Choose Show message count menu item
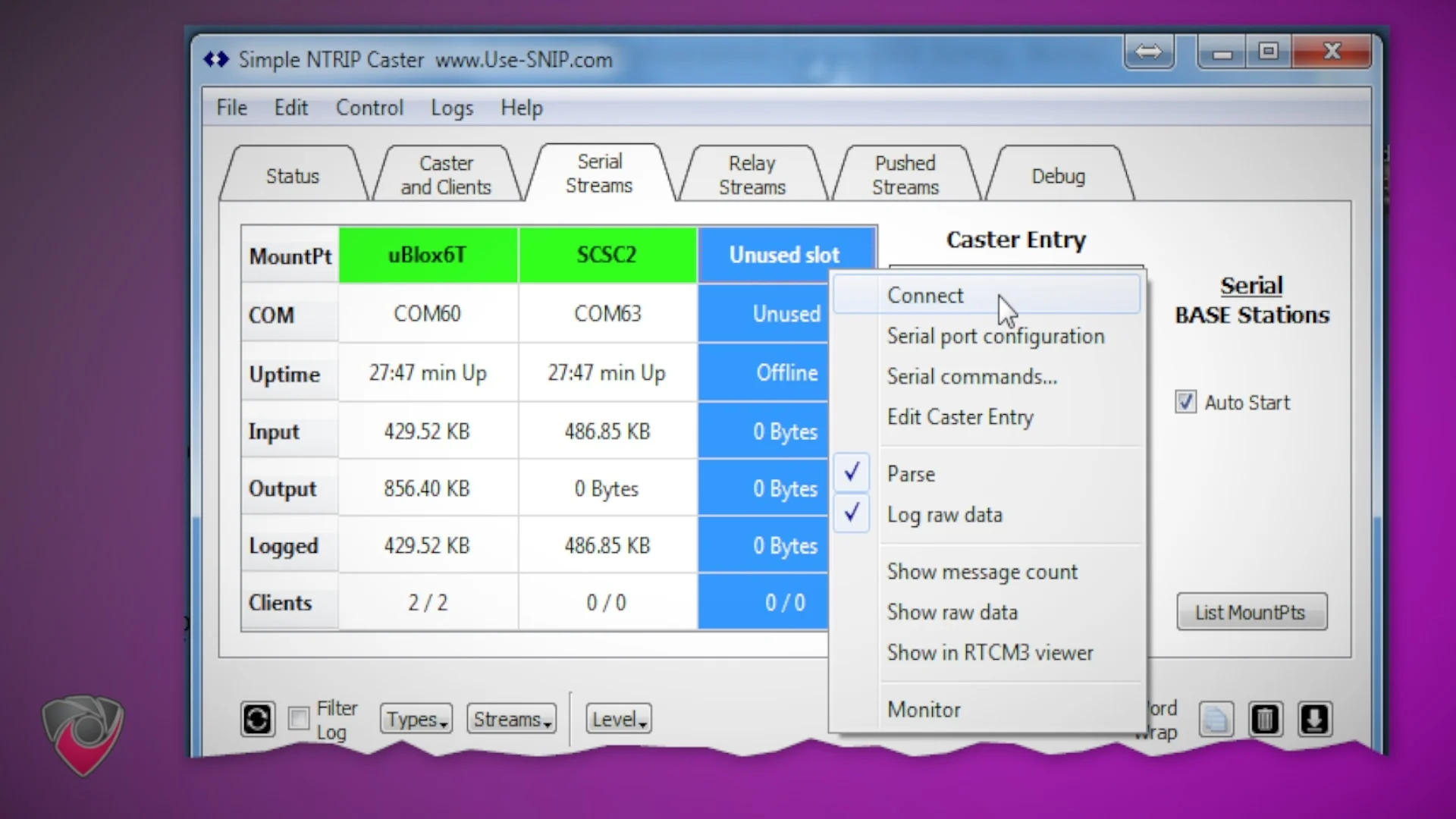 (x=987, y=572)
